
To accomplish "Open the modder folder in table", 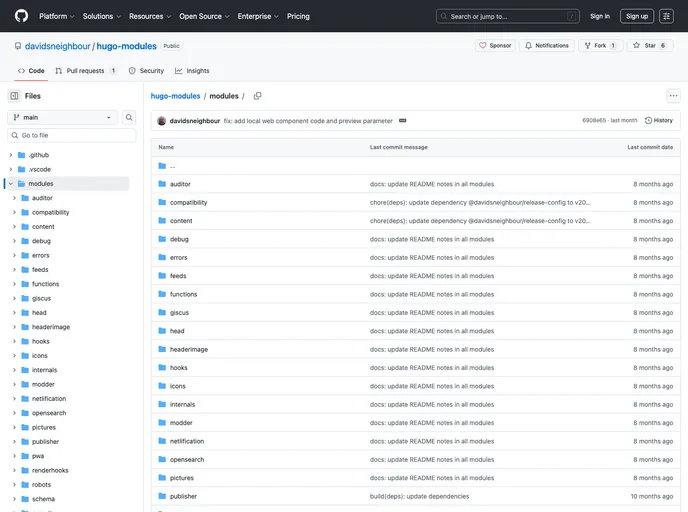I will point(181,422).
